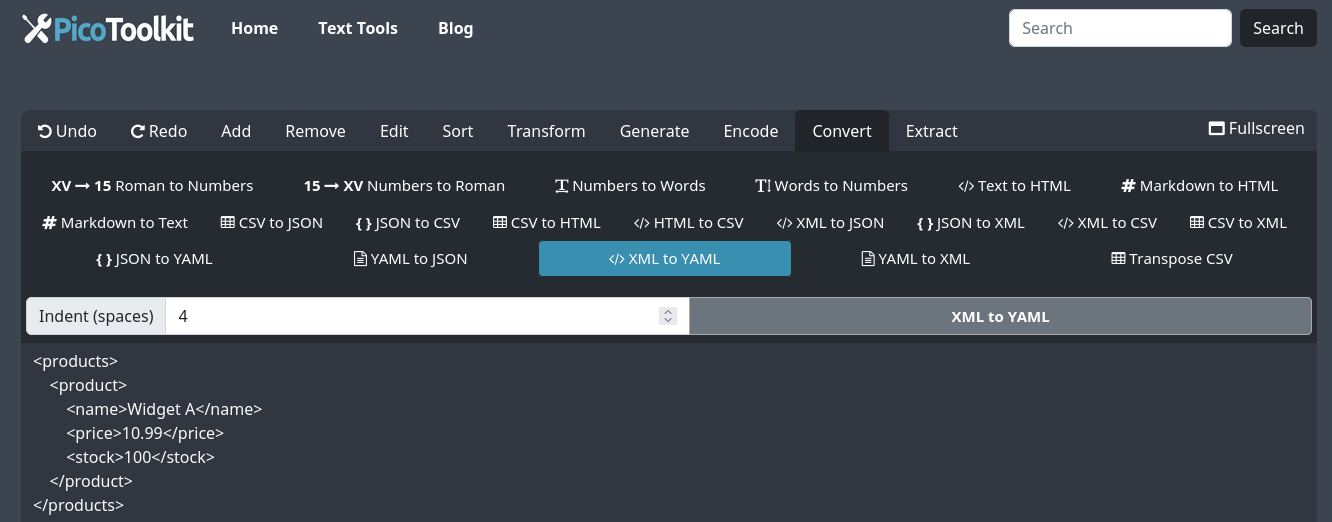The height and width of the screenshot is (522, 1332).
Task: Pick the Text to HTML tool
Action: click(x=1014, y=186)
